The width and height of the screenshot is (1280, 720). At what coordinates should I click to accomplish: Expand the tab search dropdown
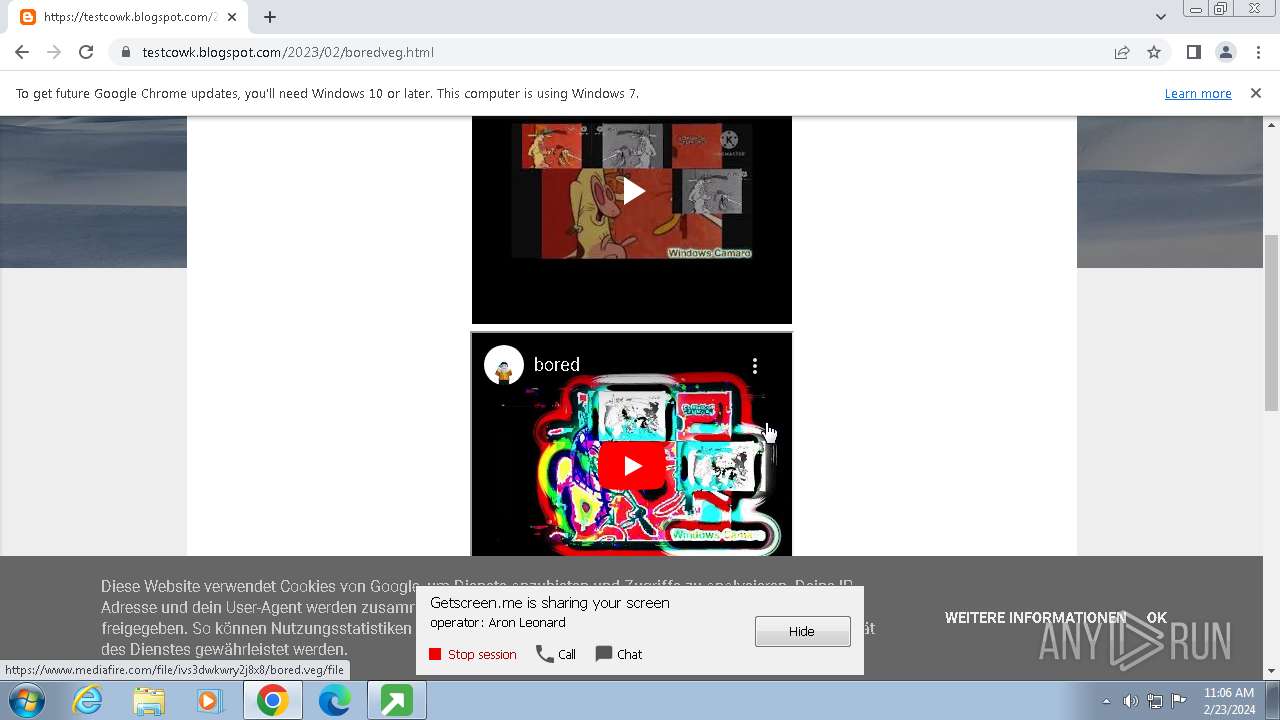pos(1160,16)
